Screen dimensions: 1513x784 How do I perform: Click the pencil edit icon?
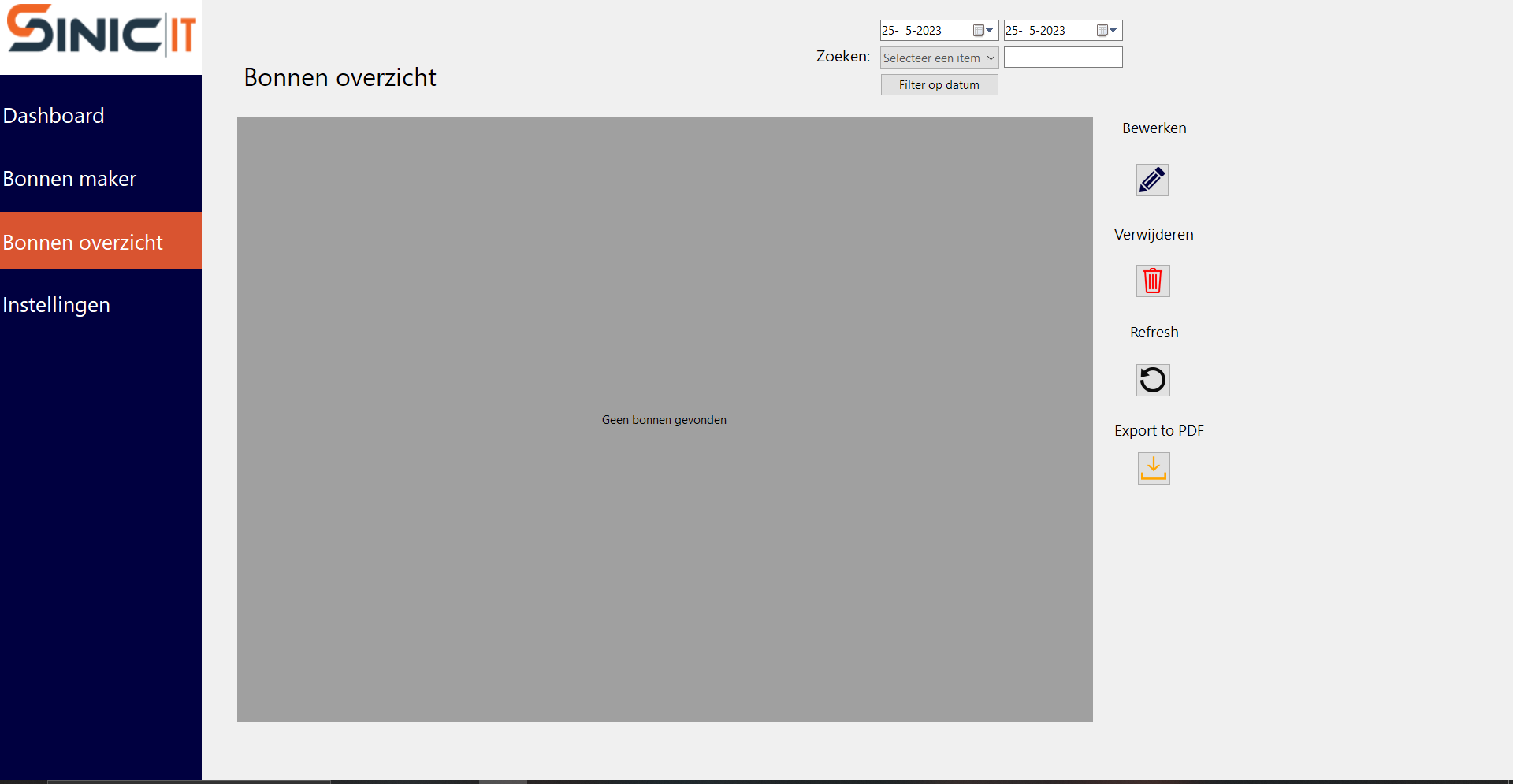pos(1152,180)
